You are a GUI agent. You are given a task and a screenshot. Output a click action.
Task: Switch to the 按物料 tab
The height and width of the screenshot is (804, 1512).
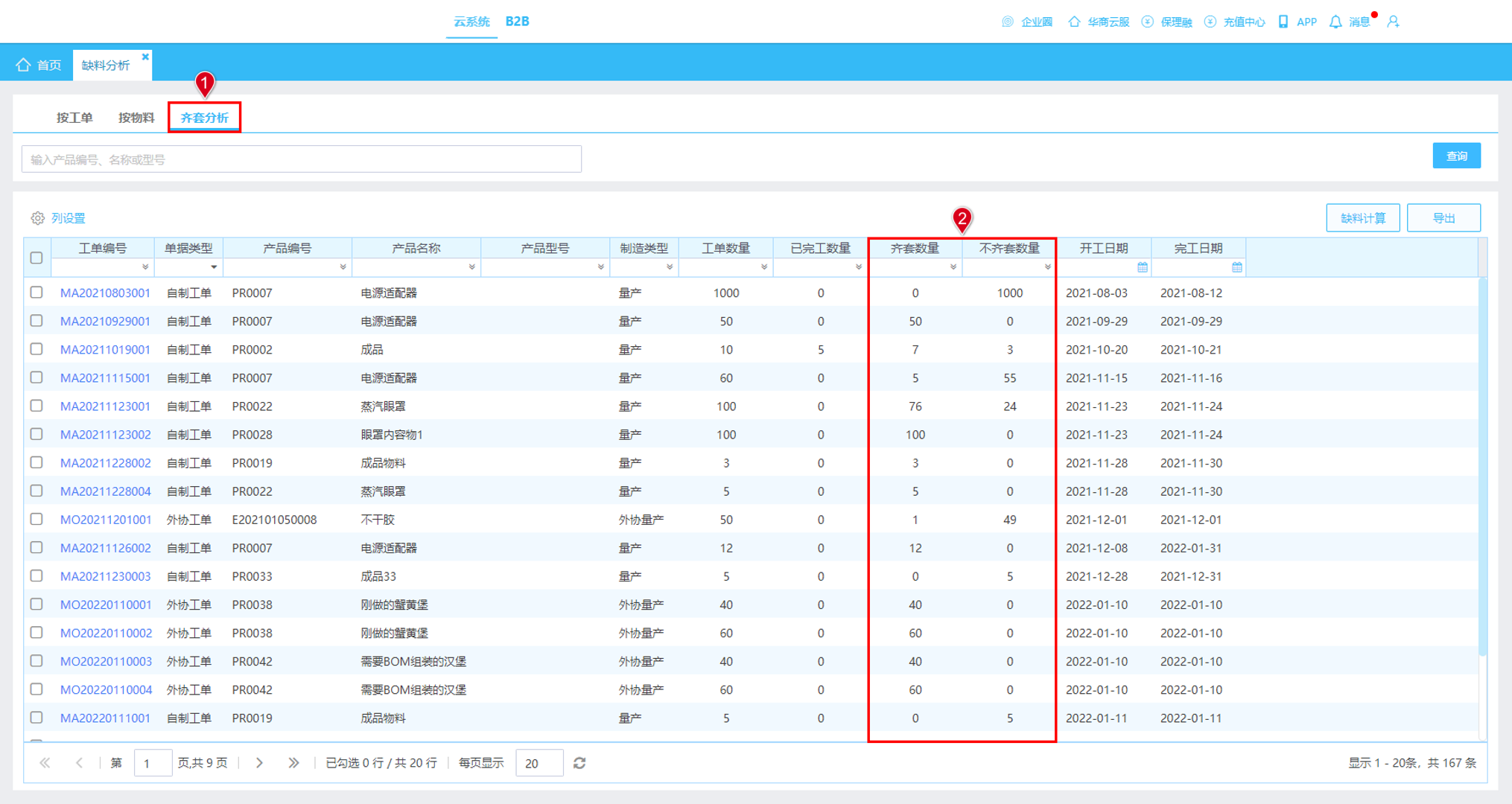pyautogui.click(x=136, y=118)
